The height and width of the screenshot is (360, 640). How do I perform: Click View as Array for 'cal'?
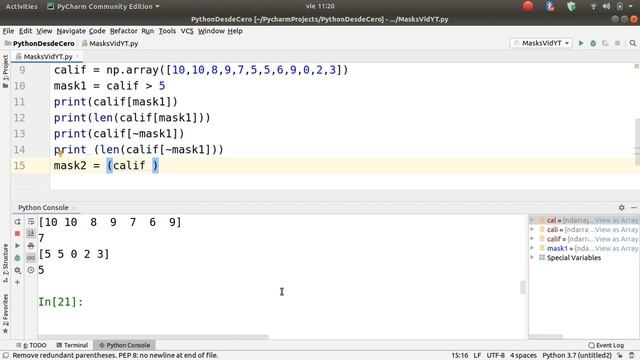click(616, 220)
